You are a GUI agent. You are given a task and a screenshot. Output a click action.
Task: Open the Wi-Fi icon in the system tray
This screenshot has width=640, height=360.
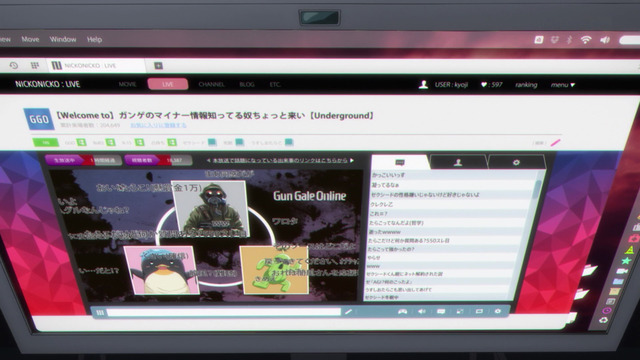tap(586, 40)
